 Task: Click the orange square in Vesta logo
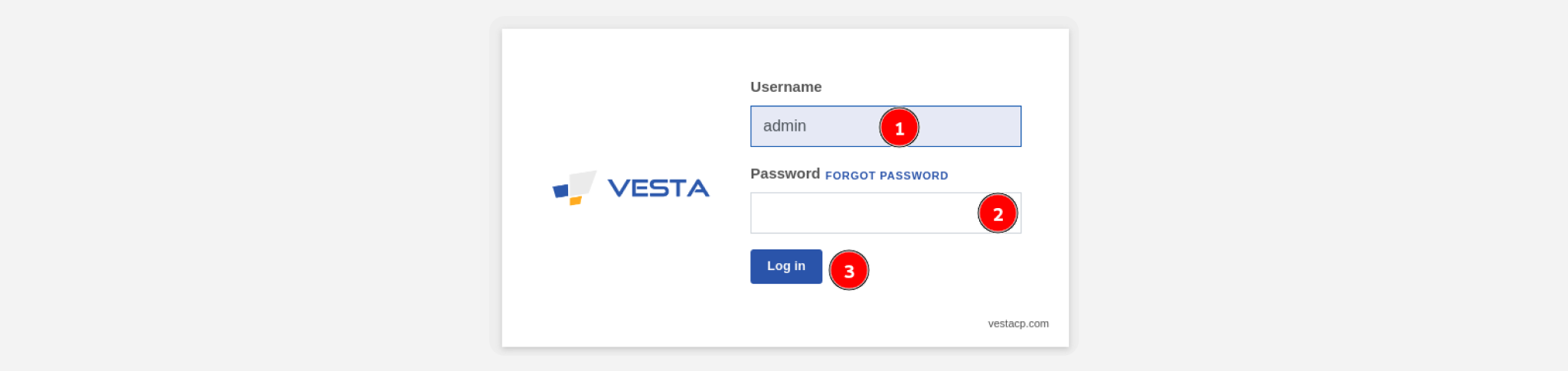click(x=576, y=200)
